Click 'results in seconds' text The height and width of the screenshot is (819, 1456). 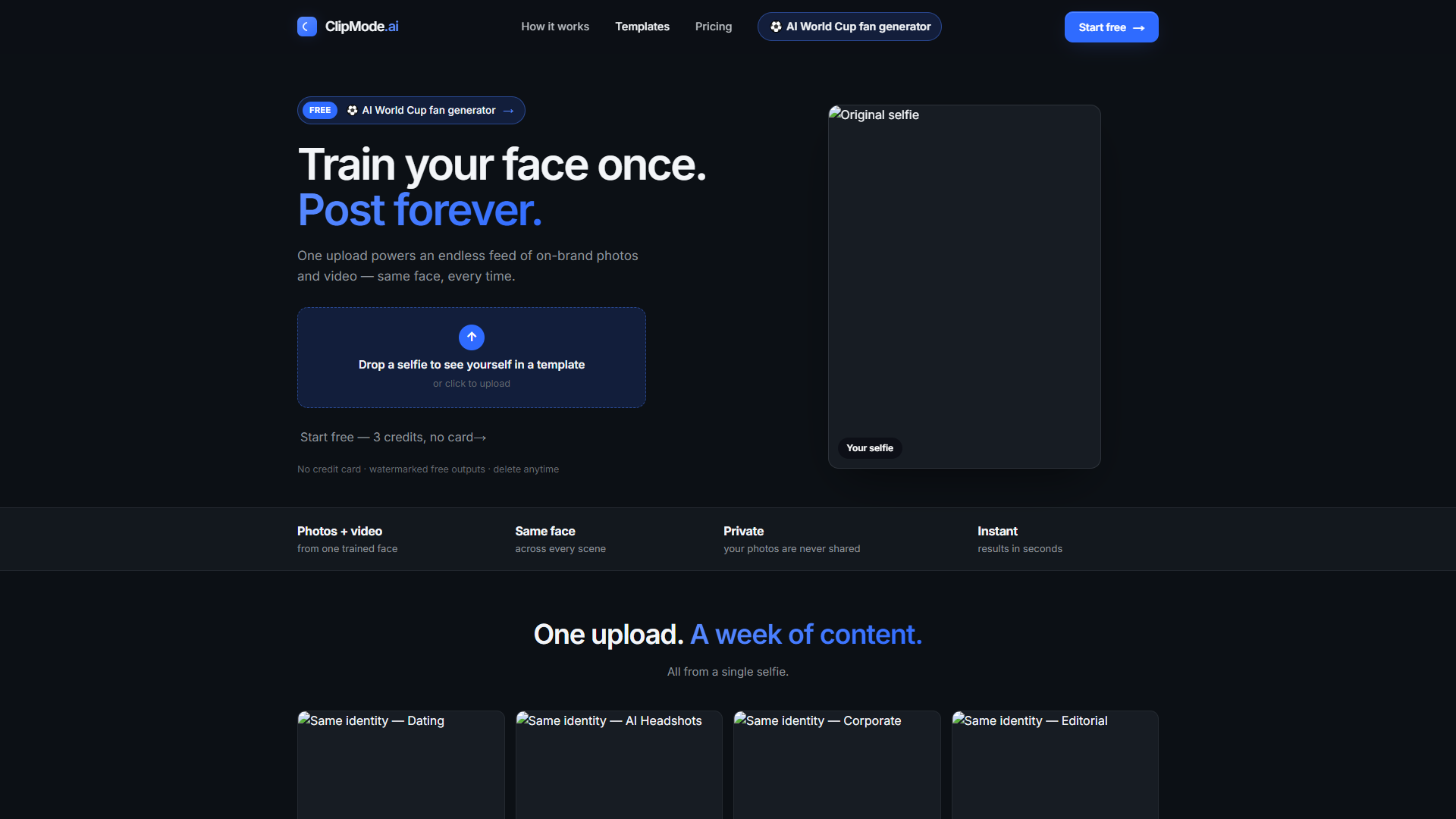tap(1020, 549)
